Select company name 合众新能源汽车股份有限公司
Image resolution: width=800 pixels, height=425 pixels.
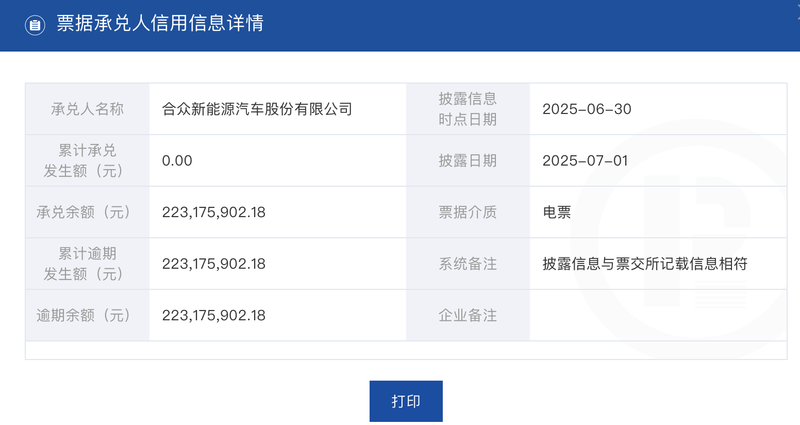tap(257, 109)
